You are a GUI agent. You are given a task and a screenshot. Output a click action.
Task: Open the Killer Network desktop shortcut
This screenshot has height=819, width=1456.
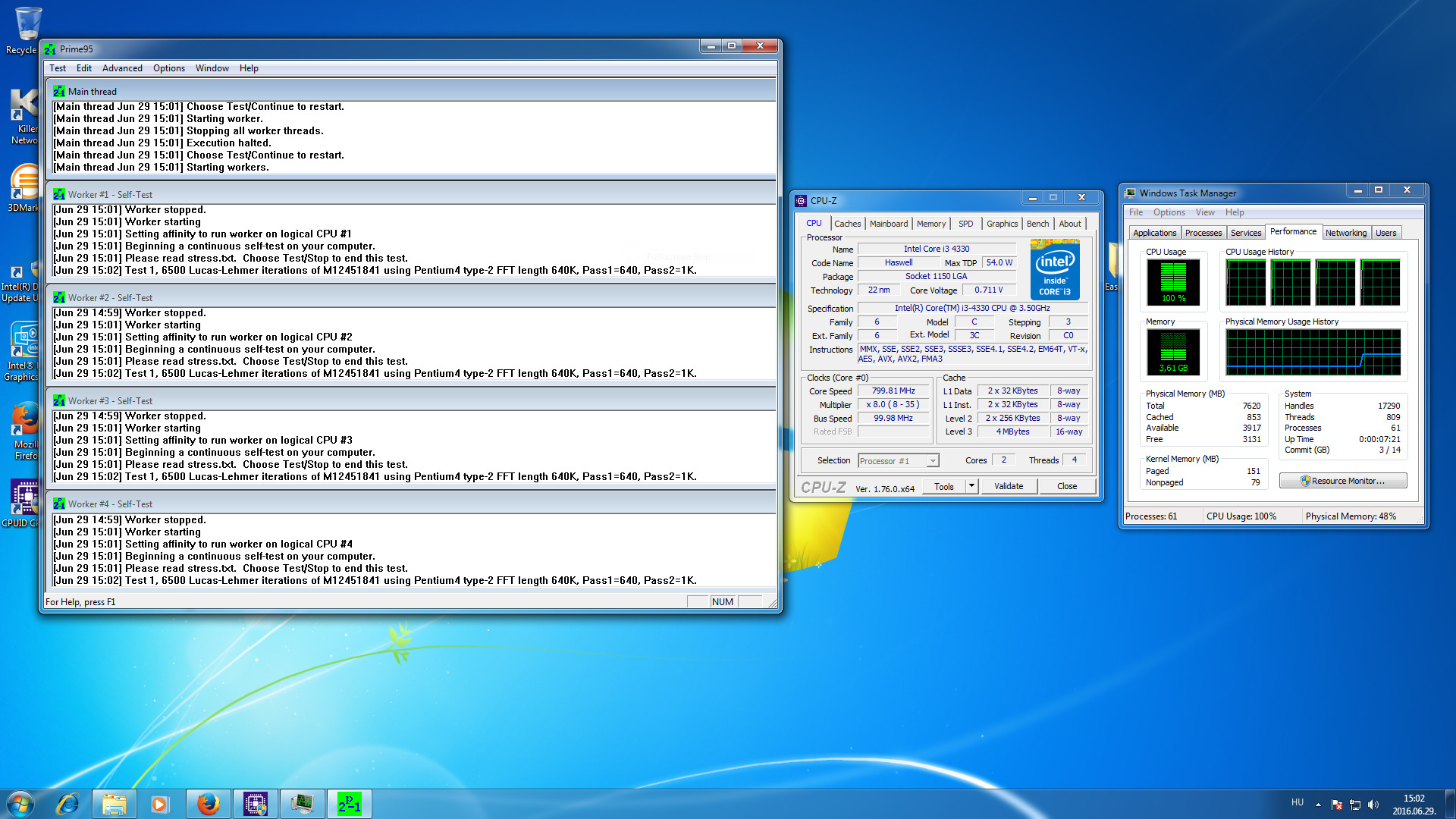(23, 116)
